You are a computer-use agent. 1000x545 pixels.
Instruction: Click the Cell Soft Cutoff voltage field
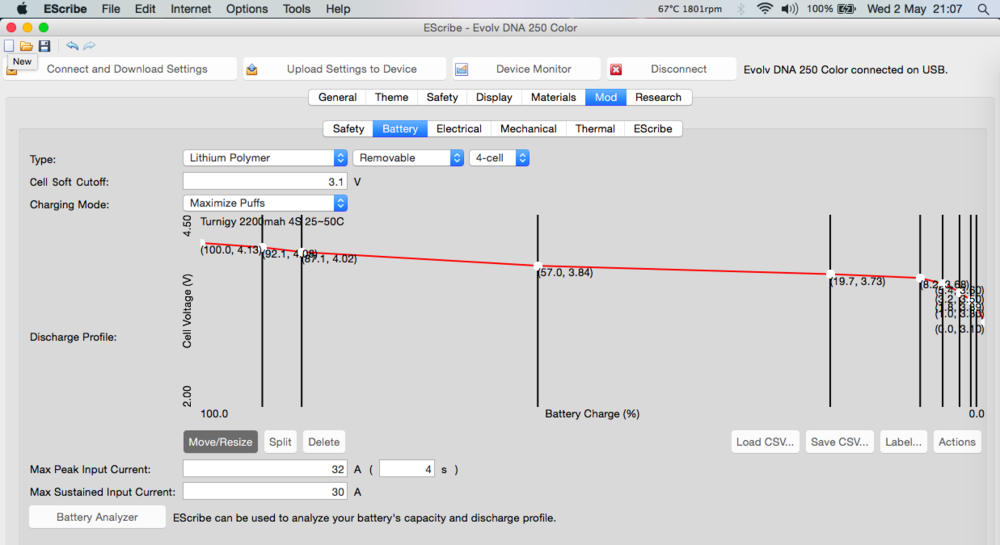[265, 181]
